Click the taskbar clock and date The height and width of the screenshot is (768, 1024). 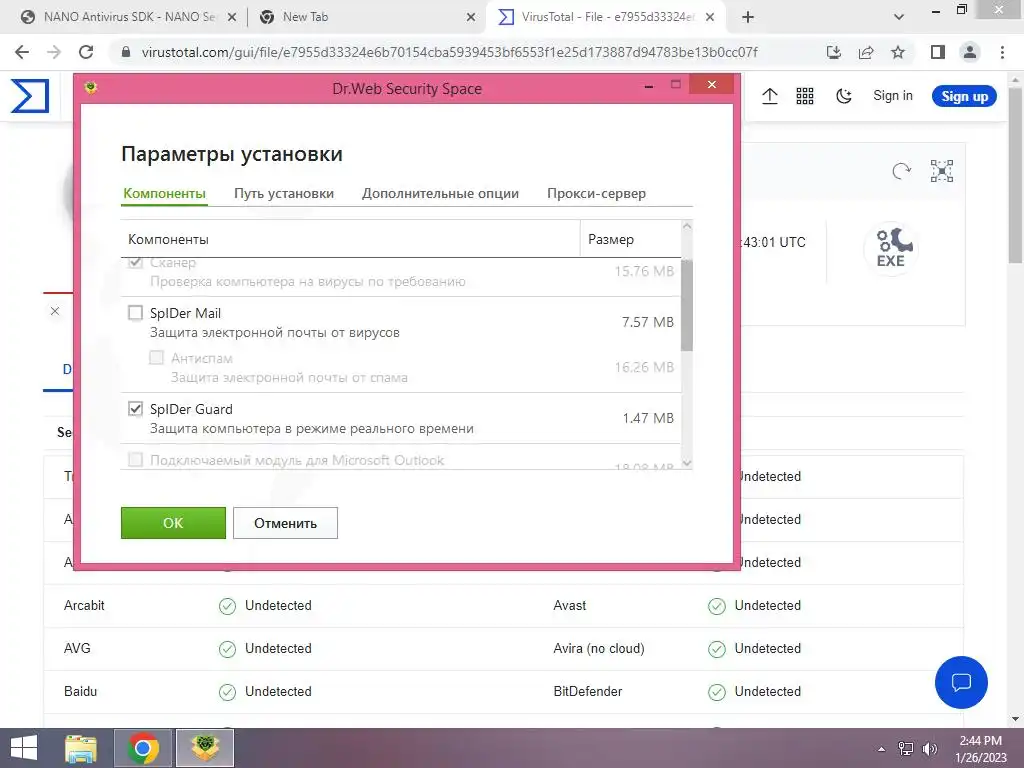(x=980, y=749)
